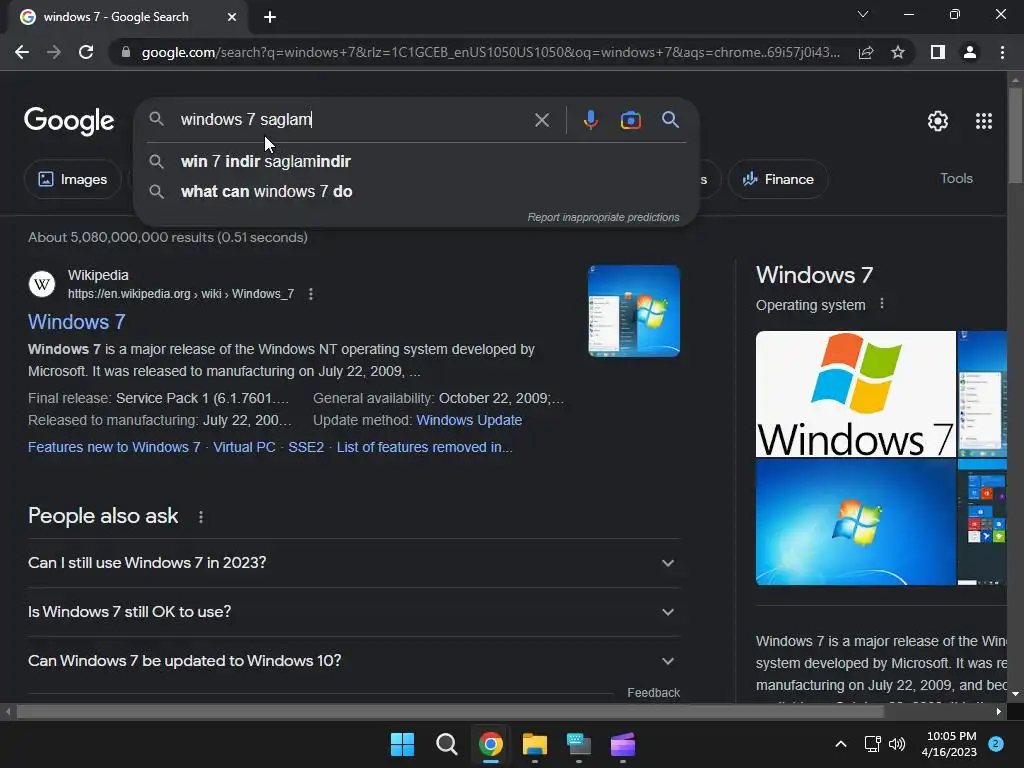
Task: Submit search with magnifier button
Action: coord(670,120)
